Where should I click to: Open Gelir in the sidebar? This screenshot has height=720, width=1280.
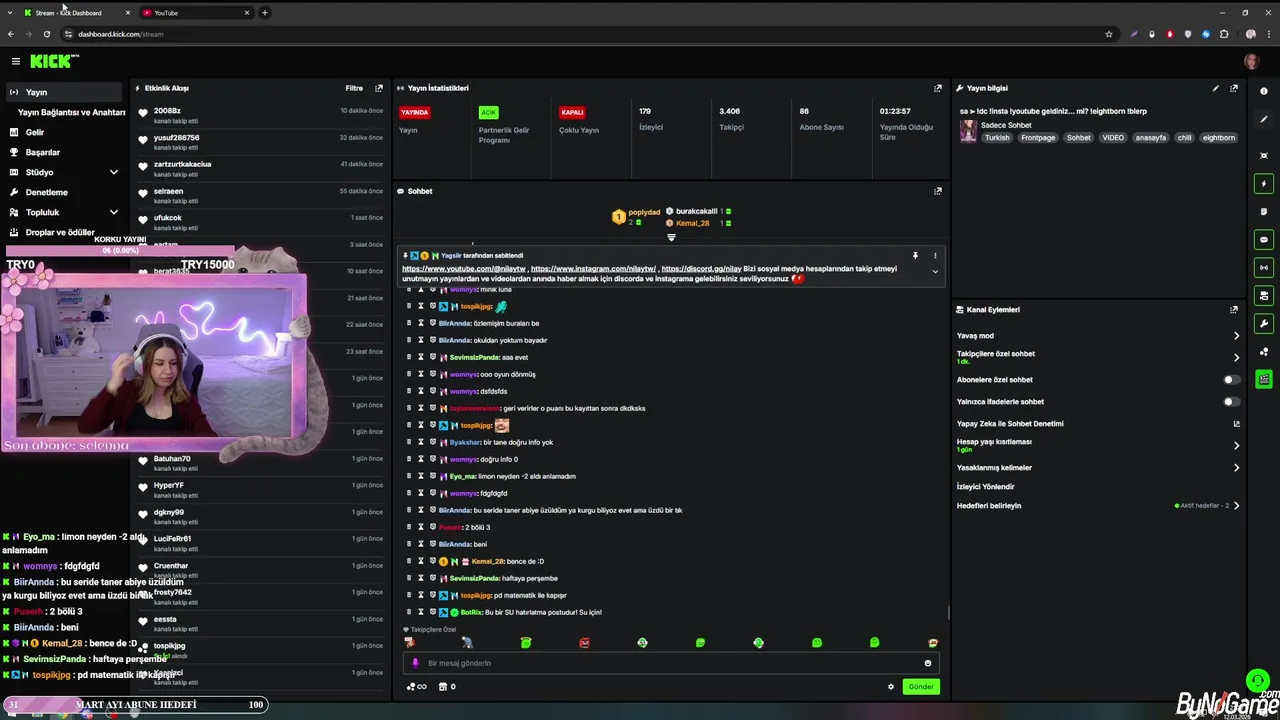pos(35,132)
